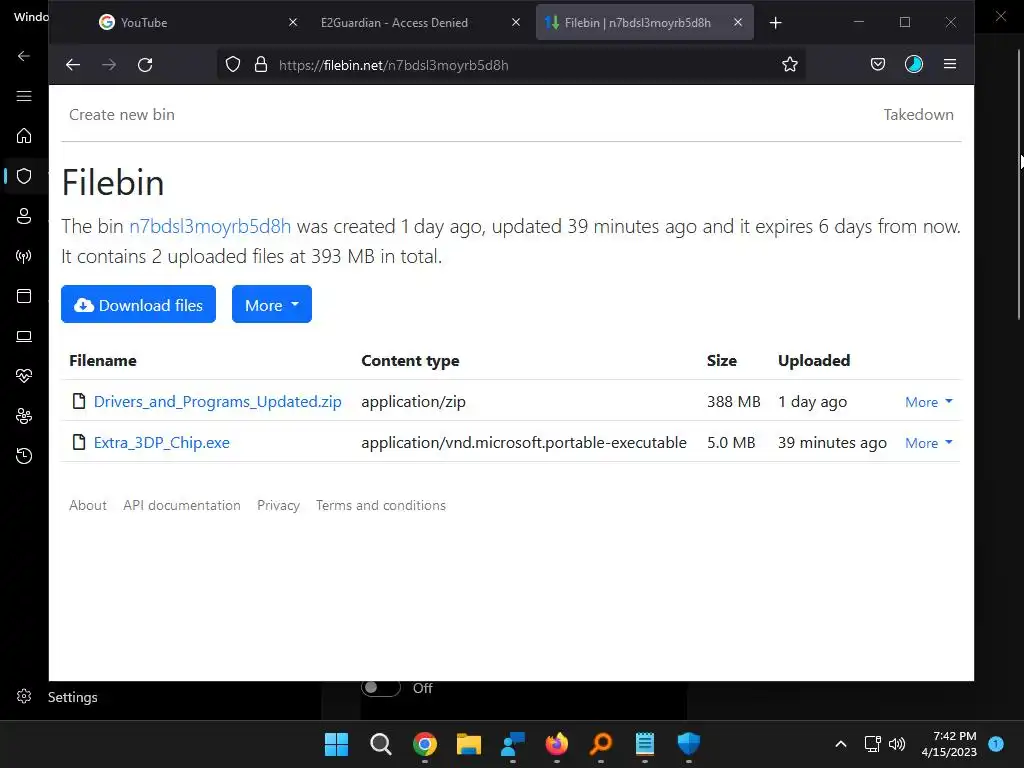Click the 39 minutes ago uploaded cell

[x=832, y=443]
